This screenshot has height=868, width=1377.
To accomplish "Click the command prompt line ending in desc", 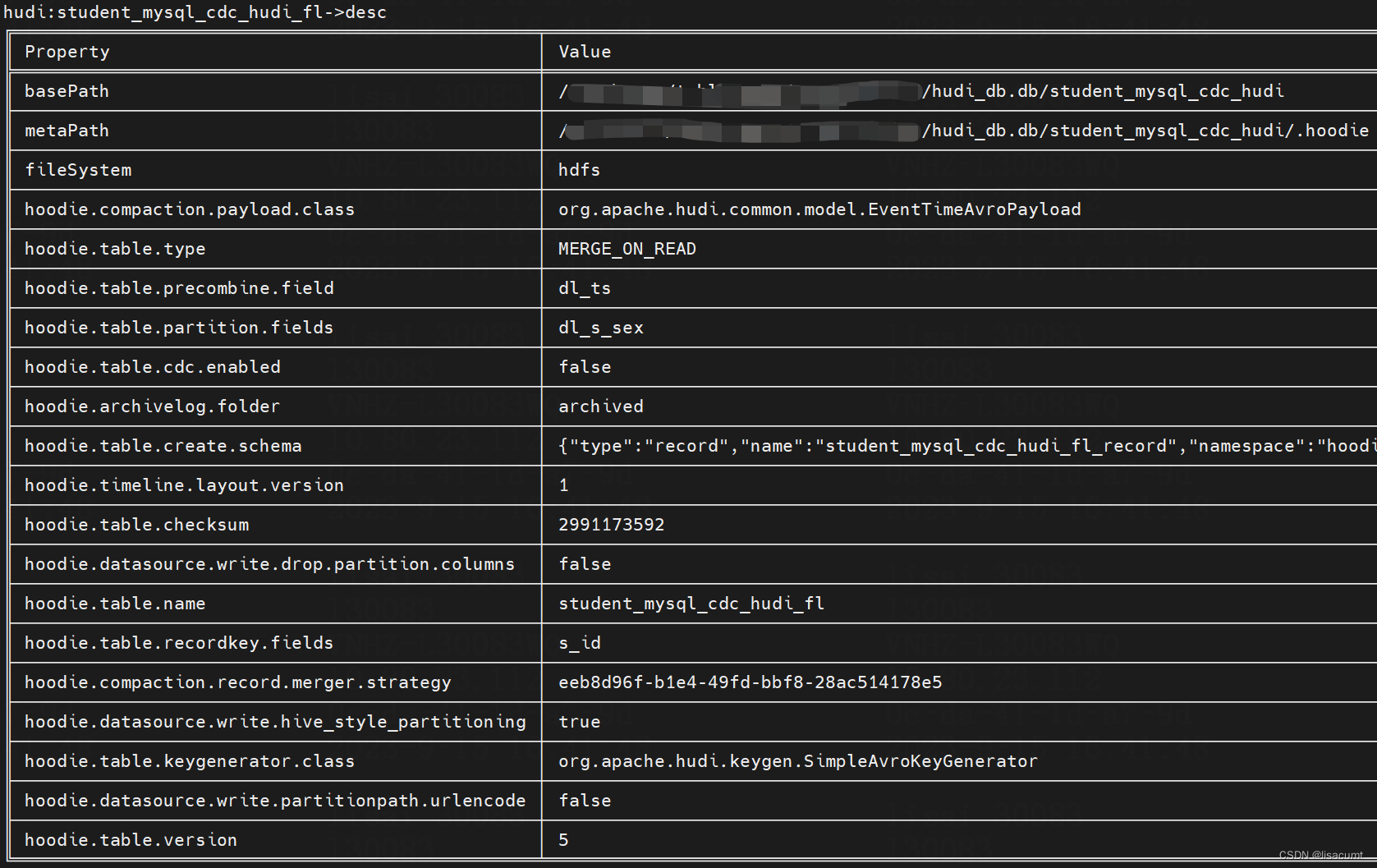I will click(x=195, y=12).
